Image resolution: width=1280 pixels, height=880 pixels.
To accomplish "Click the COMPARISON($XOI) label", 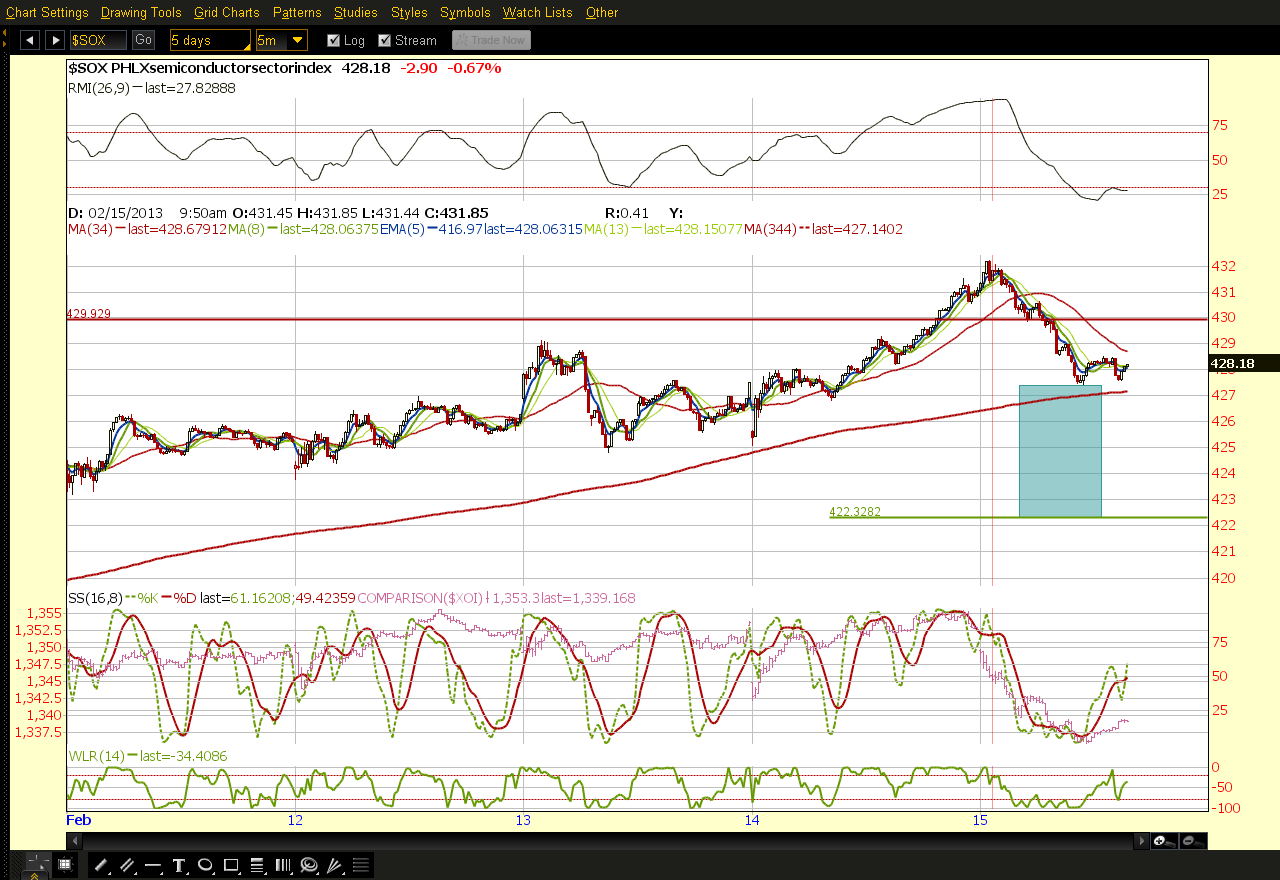I will pos(420,598).
